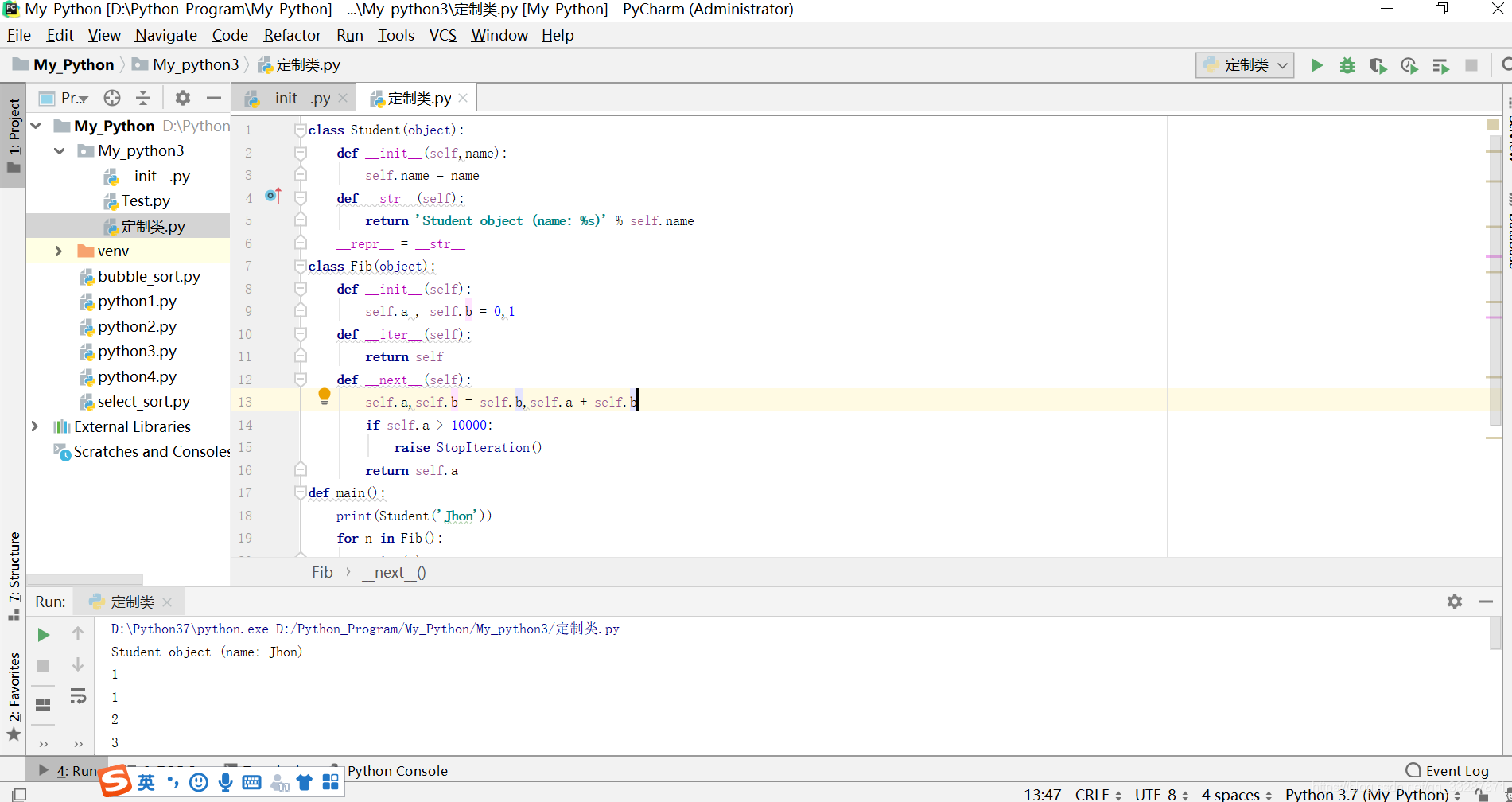Click the locate/scroll-from-source target icon
Image resolution: width=1512 pixels, height=802 pixels.
tap(112, 98)
